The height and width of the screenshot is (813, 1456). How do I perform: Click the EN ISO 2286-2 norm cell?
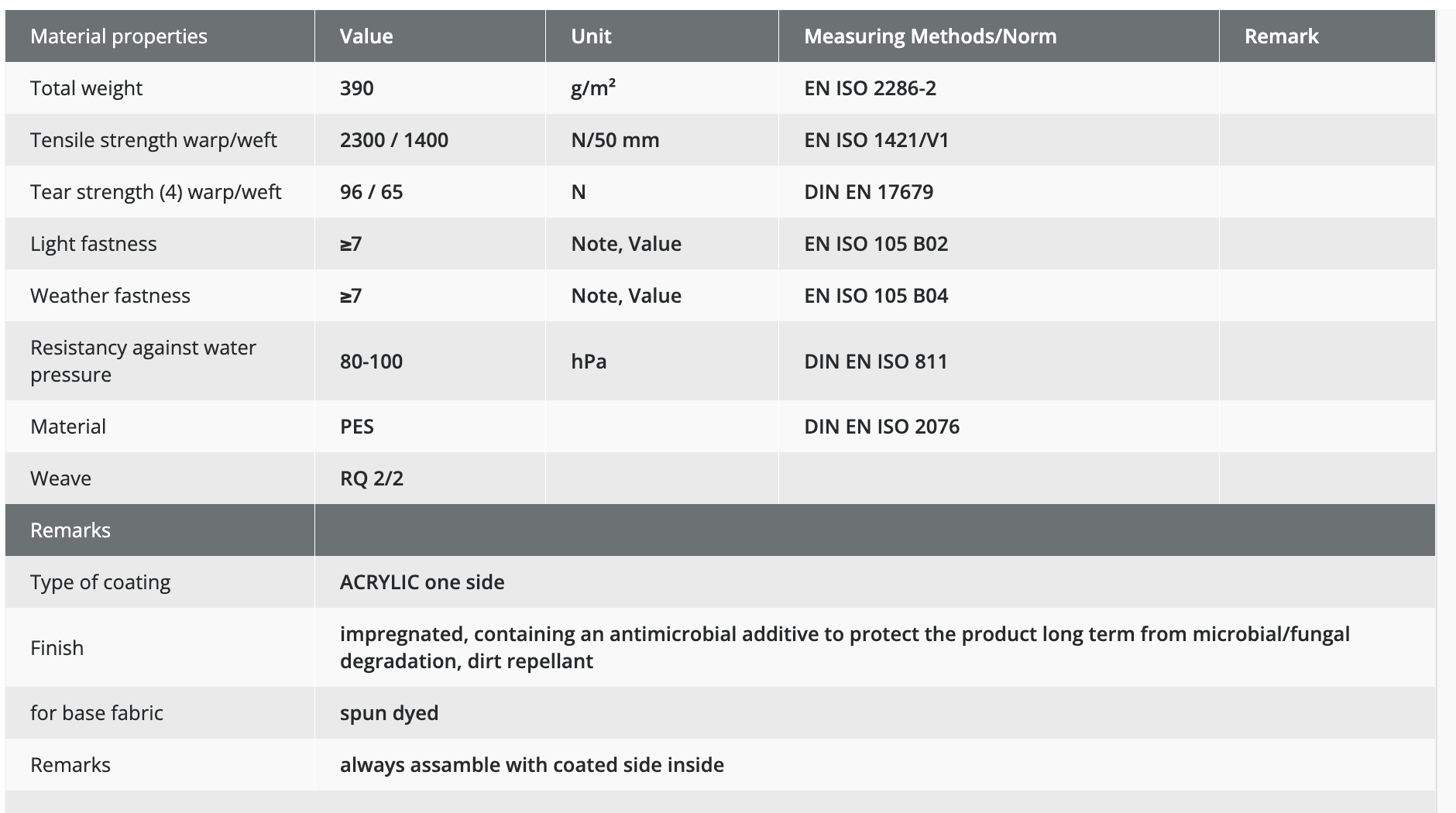[x=870, y=88]
